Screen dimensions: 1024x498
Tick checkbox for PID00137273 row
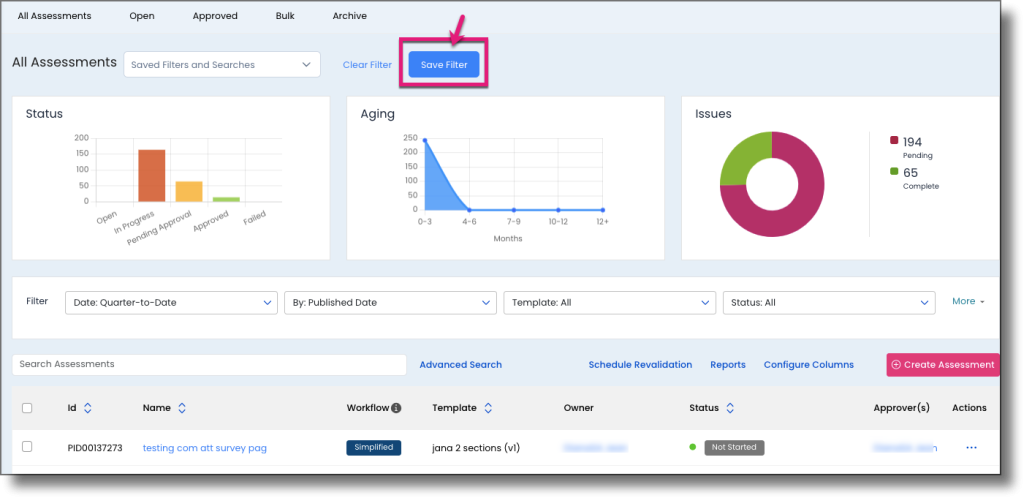27,447
